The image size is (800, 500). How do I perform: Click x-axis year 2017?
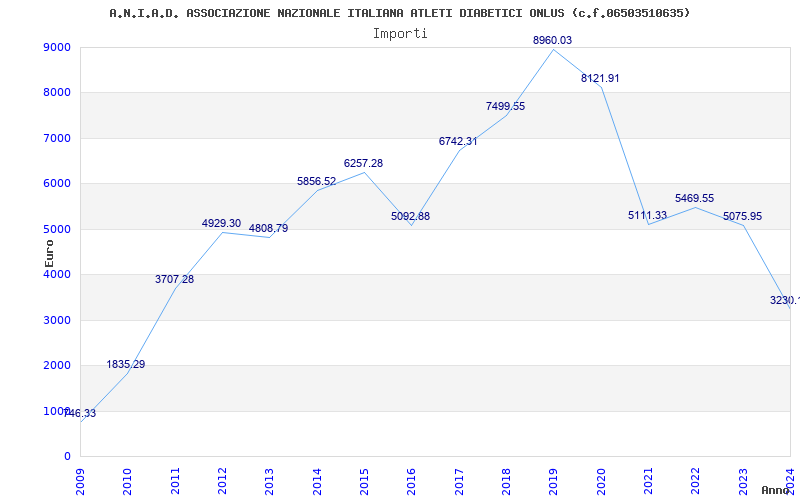(459, 482)
